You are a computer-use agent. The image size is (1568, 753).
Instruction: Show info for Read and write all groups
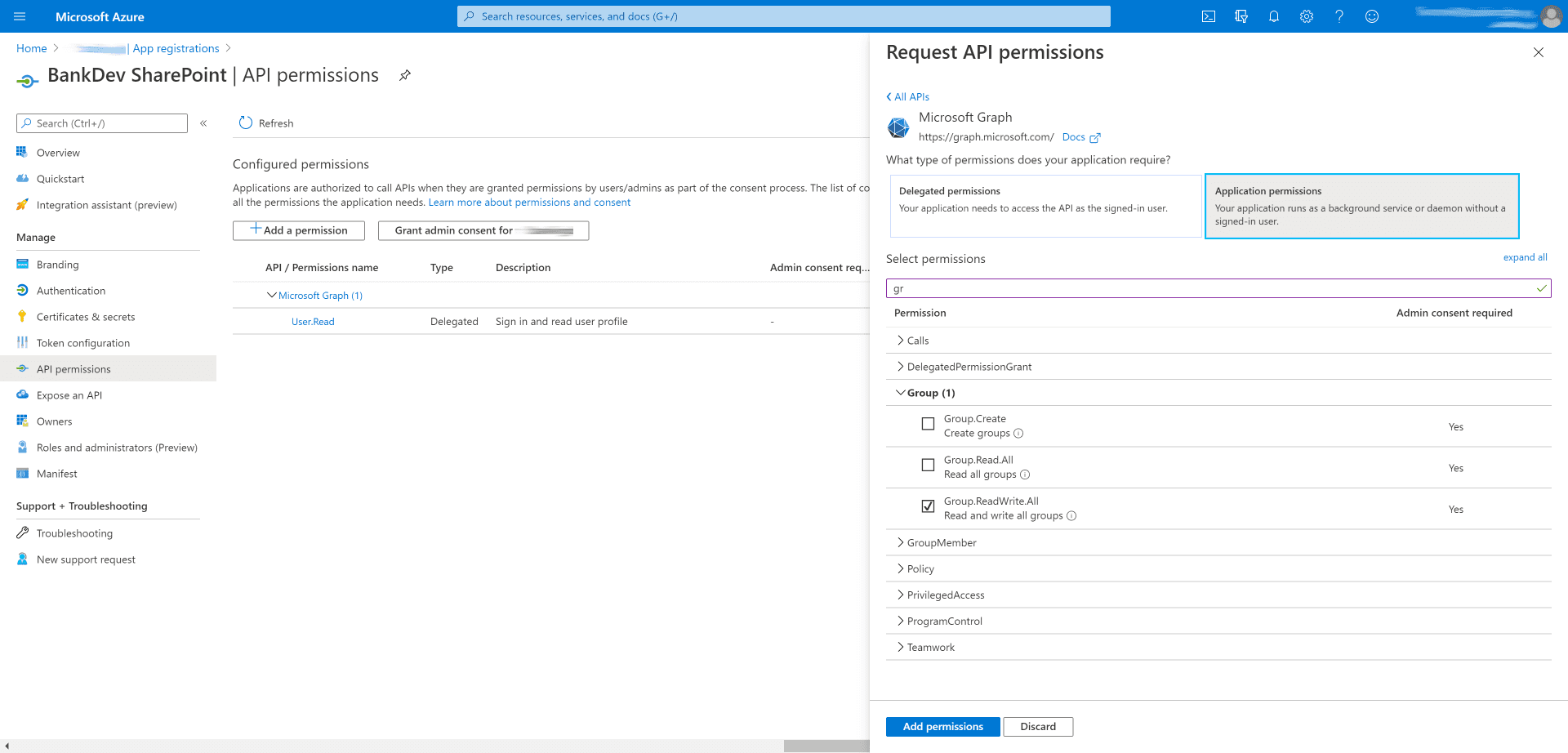coord(1071,516)
